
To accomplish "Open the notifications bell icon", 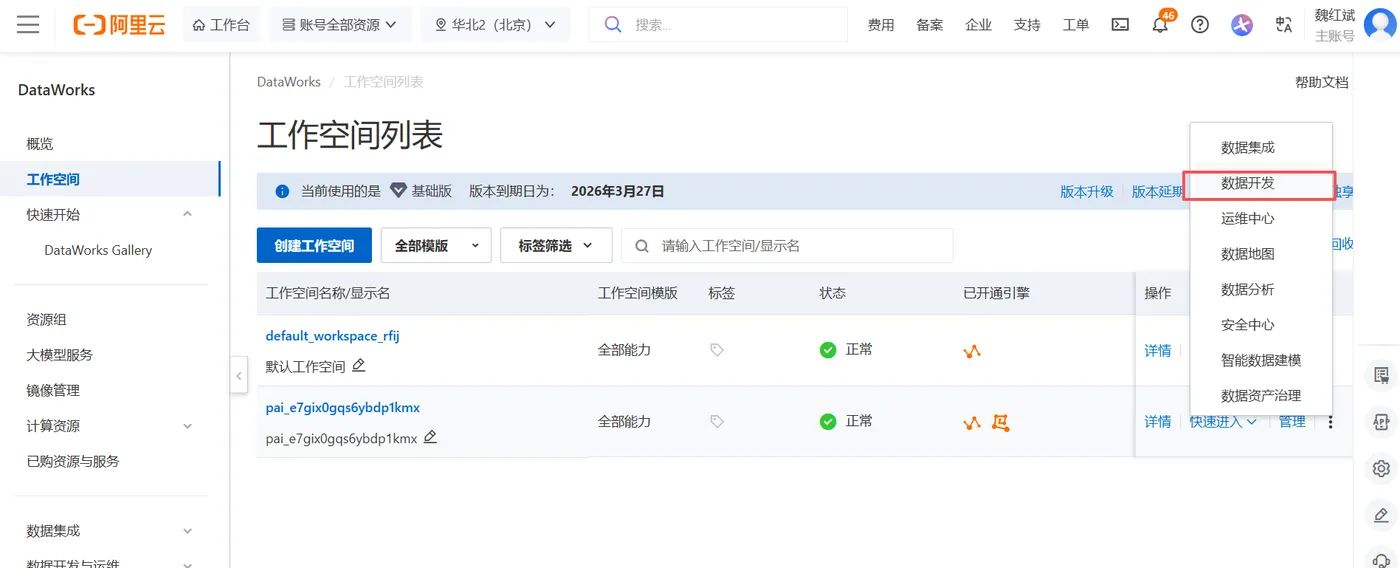I will 1160,25.
